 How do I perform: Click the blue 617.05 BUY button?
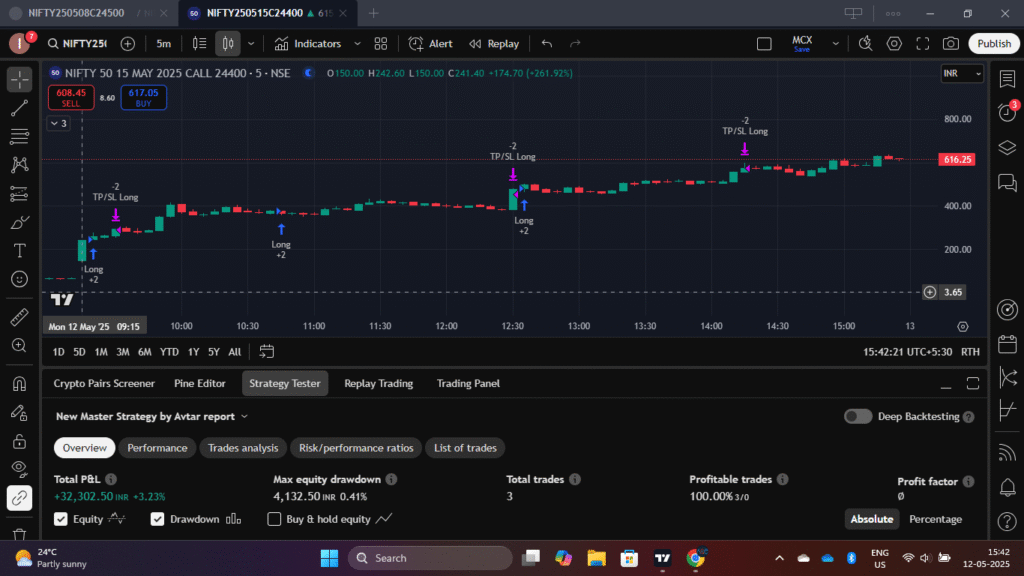[x=144, y=97]
